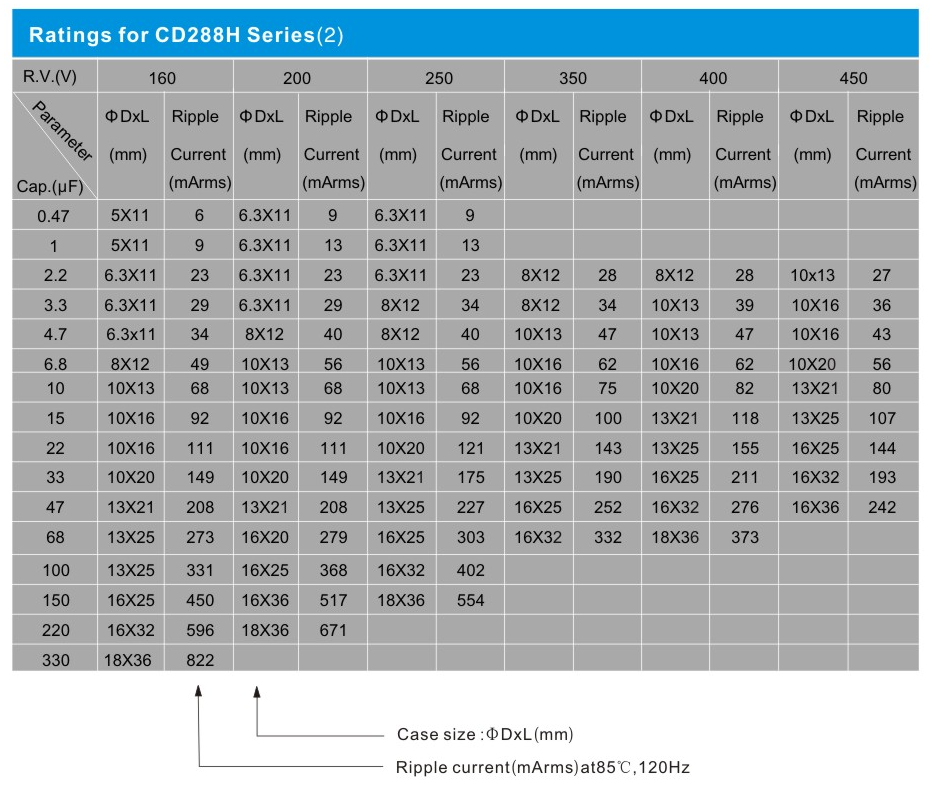Select ripple current value 368
930x788 pixels.
coord(333,570)
